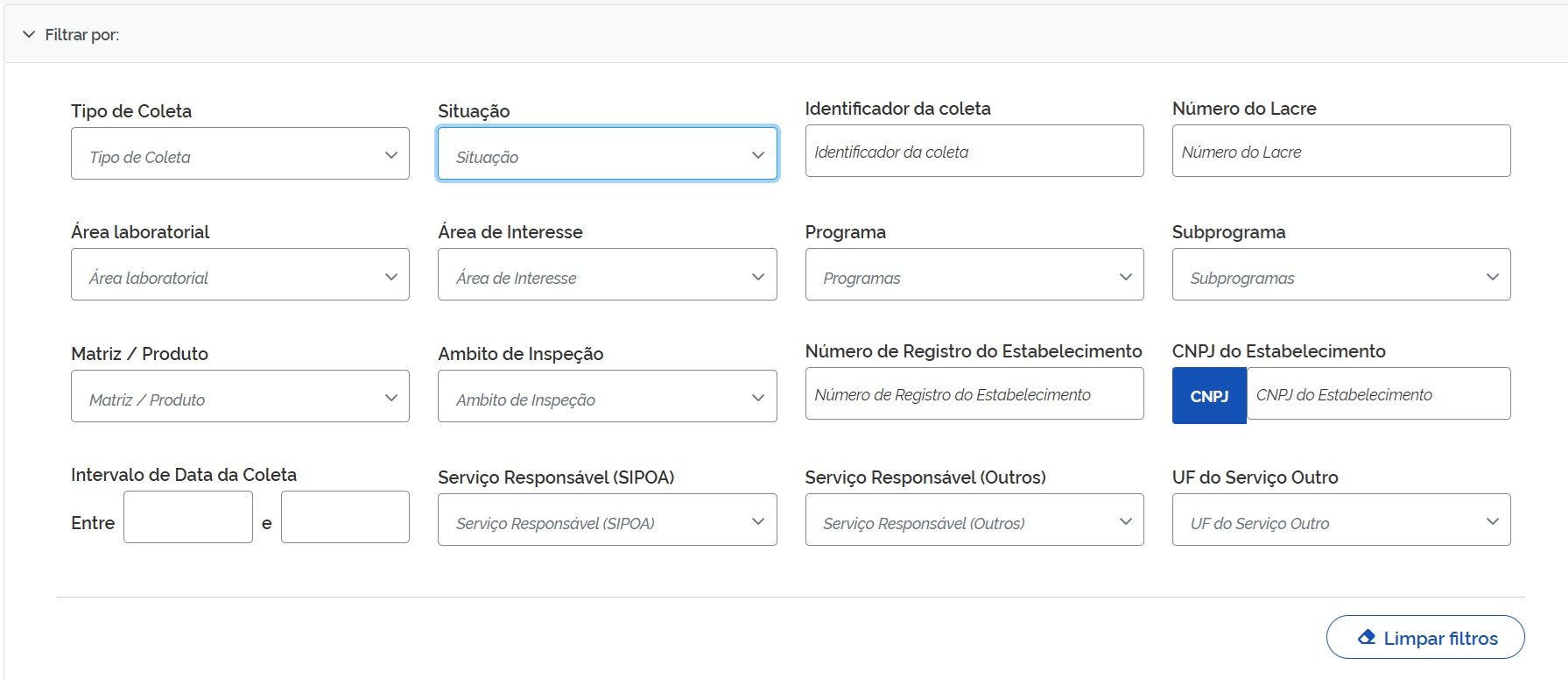1568x679 pixels.
Task: Click the blue CNPJ button
Action: (x=1209, y=396)
